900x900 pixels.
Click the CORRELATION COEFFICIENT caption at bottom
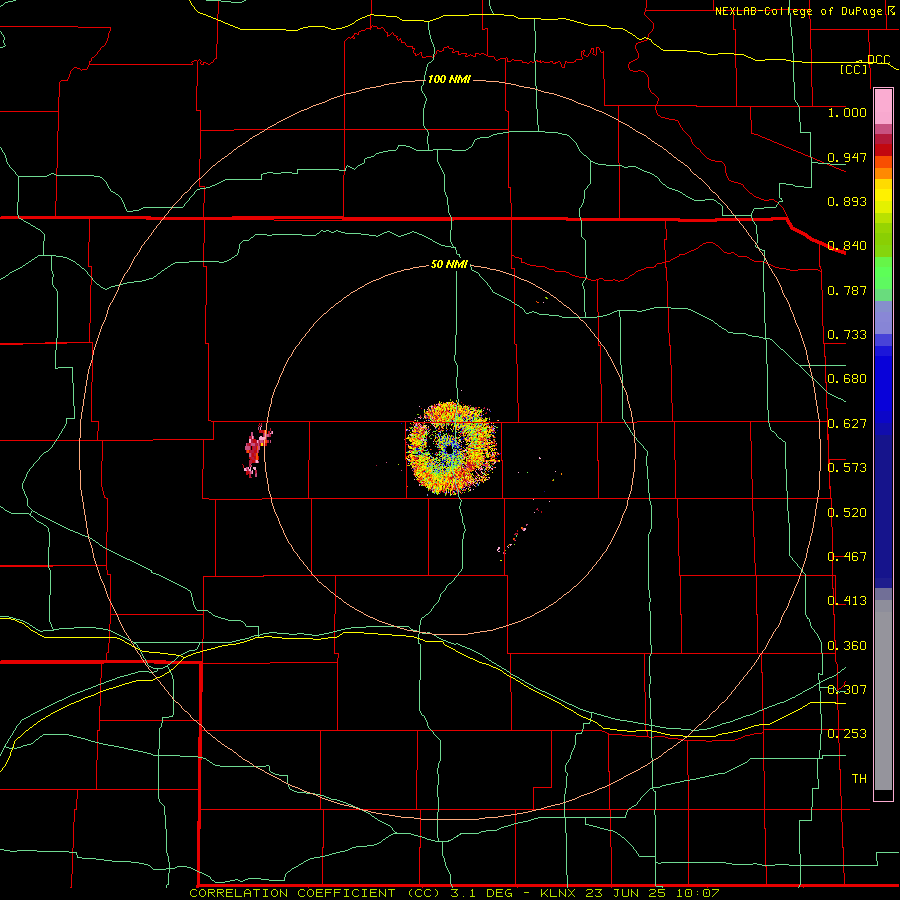pyautogui.click(x=455, y=893)
